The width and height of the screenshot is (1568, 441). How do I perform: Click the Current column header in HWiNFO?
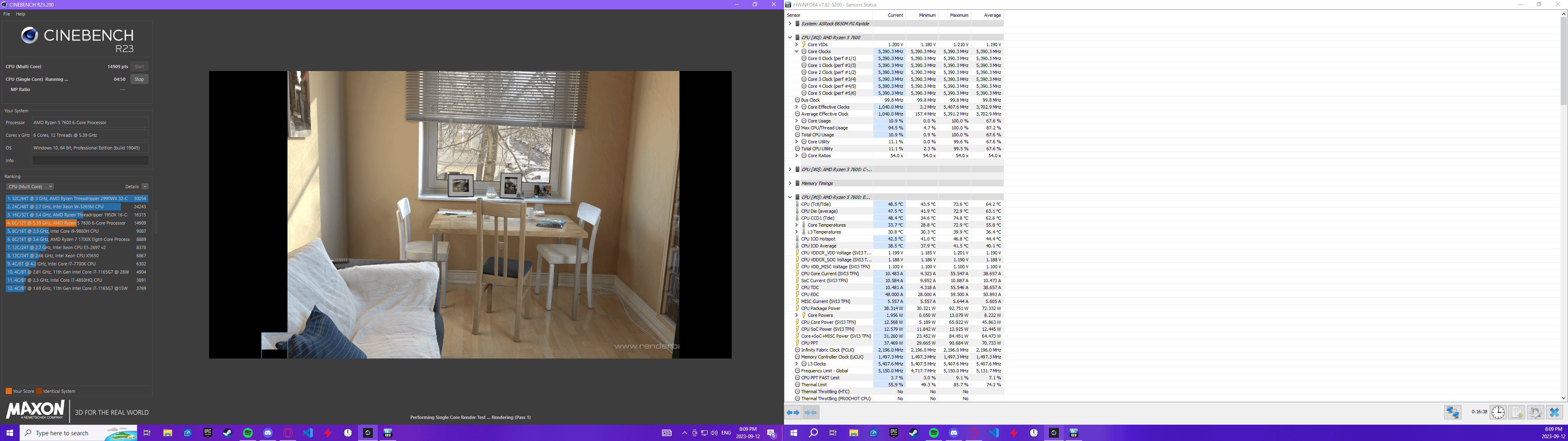pyautogui.click(x=889, y=15)
